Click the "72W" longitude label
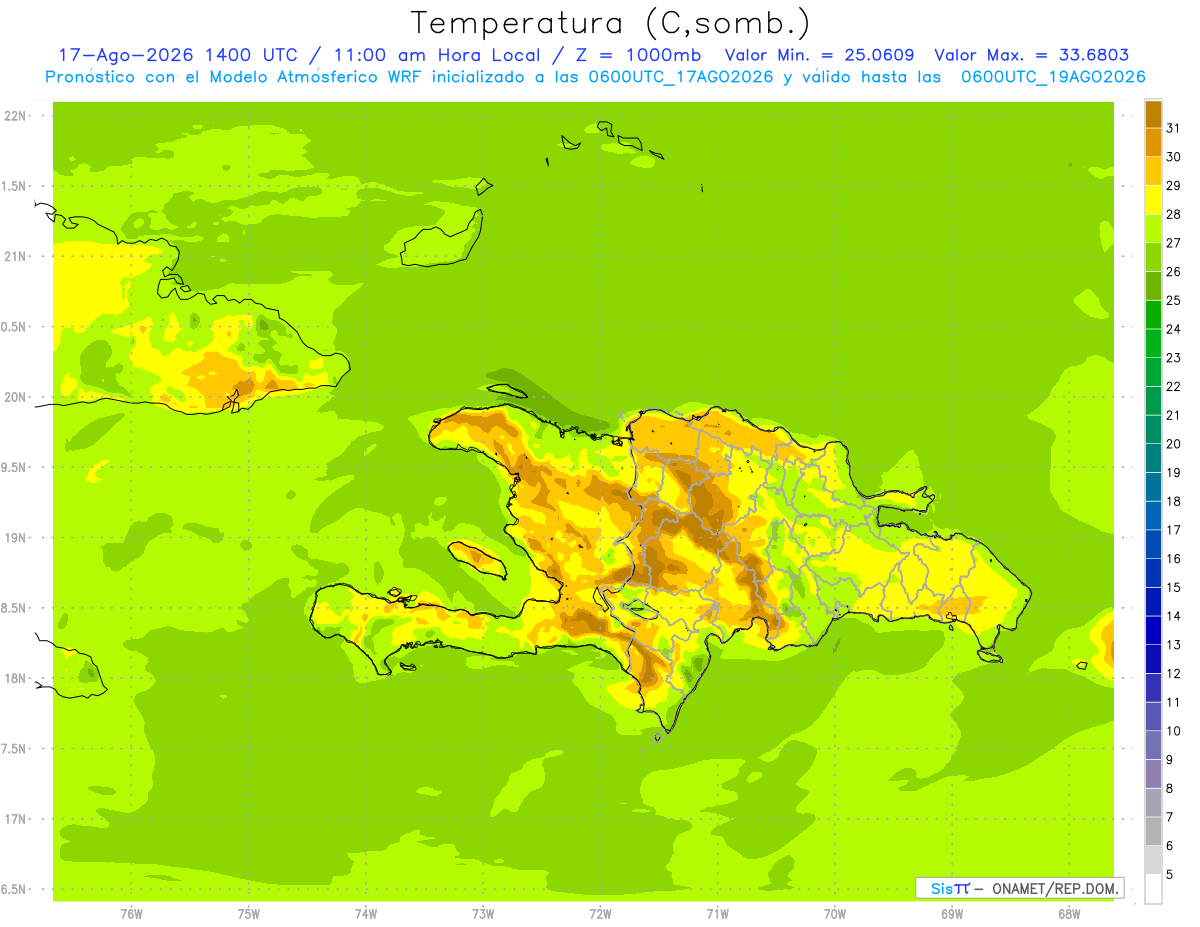Screen dimensions: 1200x927 [600, 913]
